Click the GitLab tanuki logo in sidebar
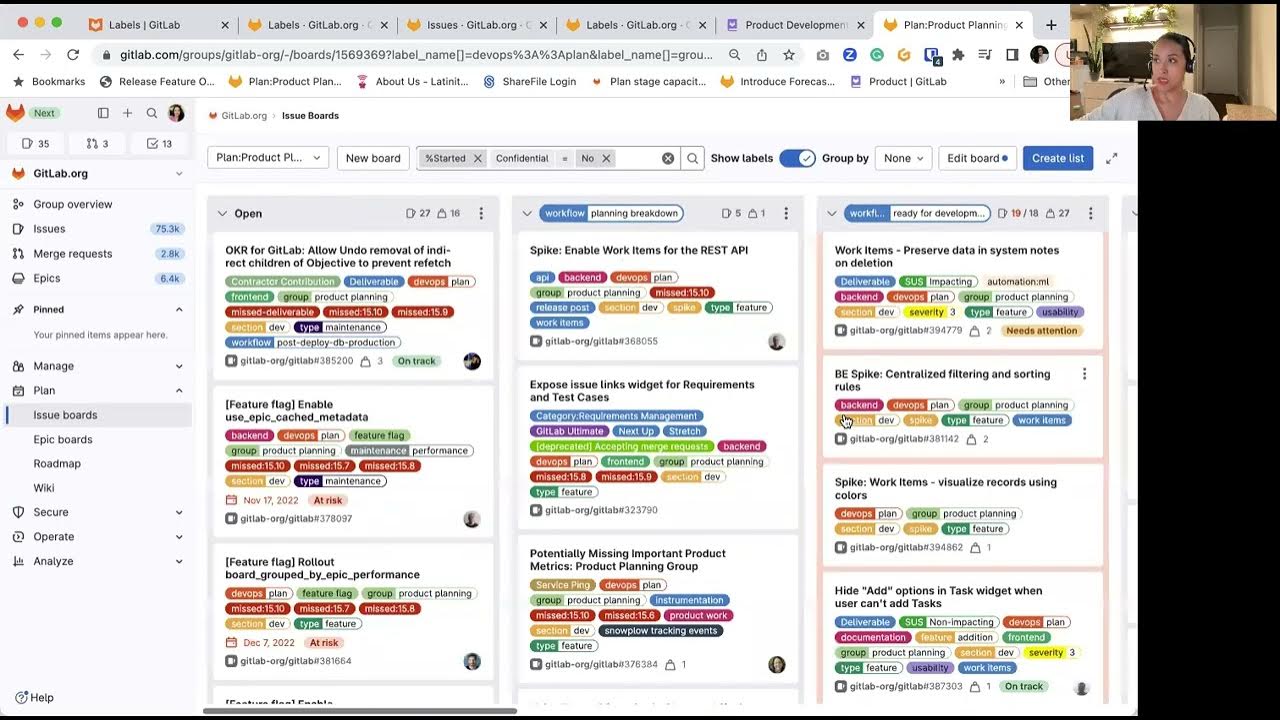The image size is (1280, 720). pos(15,113)
